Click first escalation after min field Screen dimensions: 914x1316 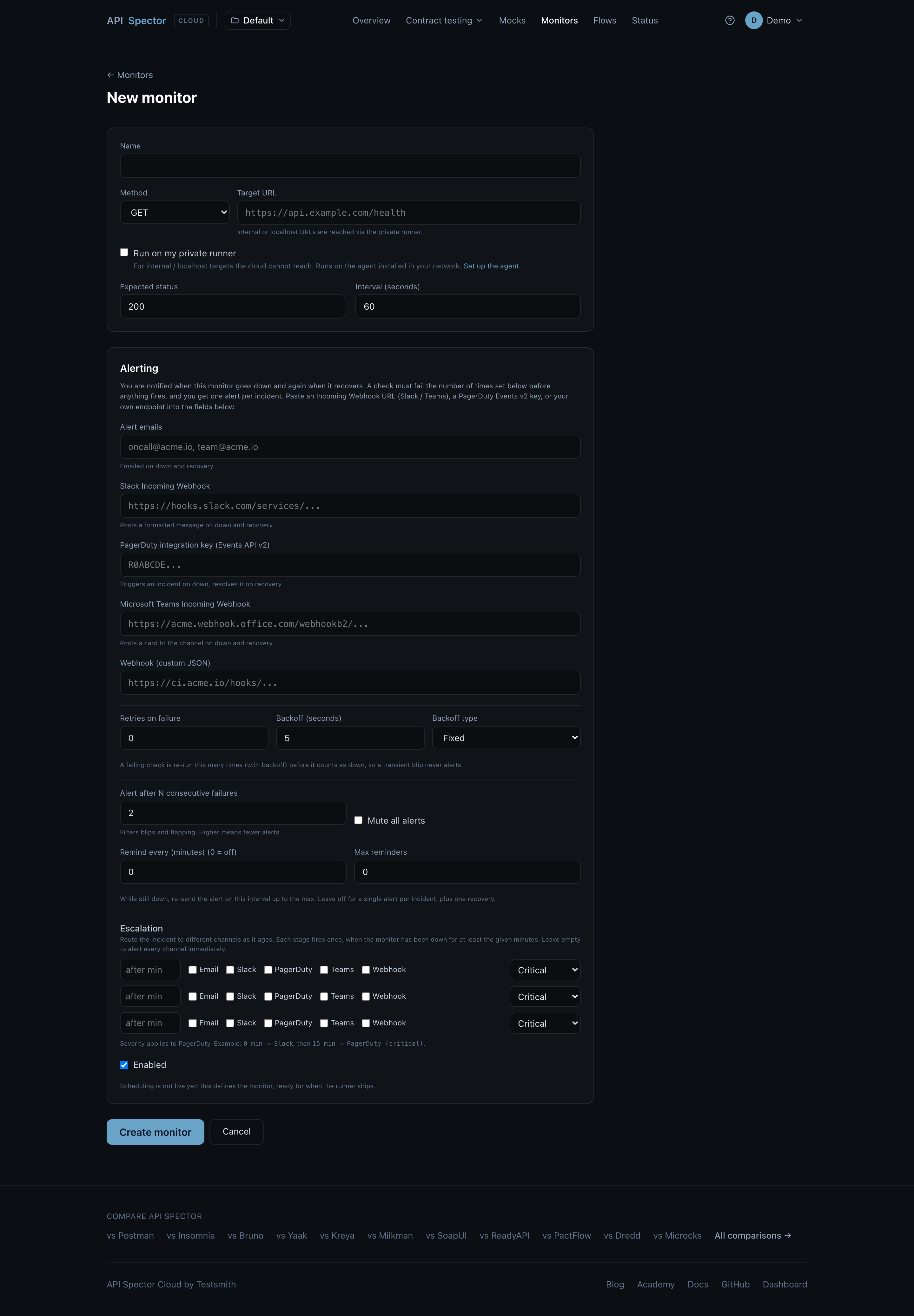point(150,970)
